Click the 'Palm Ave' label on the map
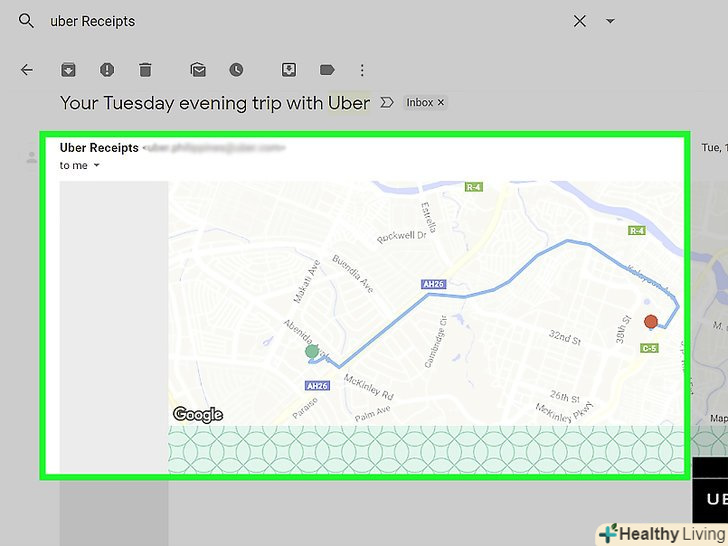Screen dimensions: 728x546 [x=372, y=413]
